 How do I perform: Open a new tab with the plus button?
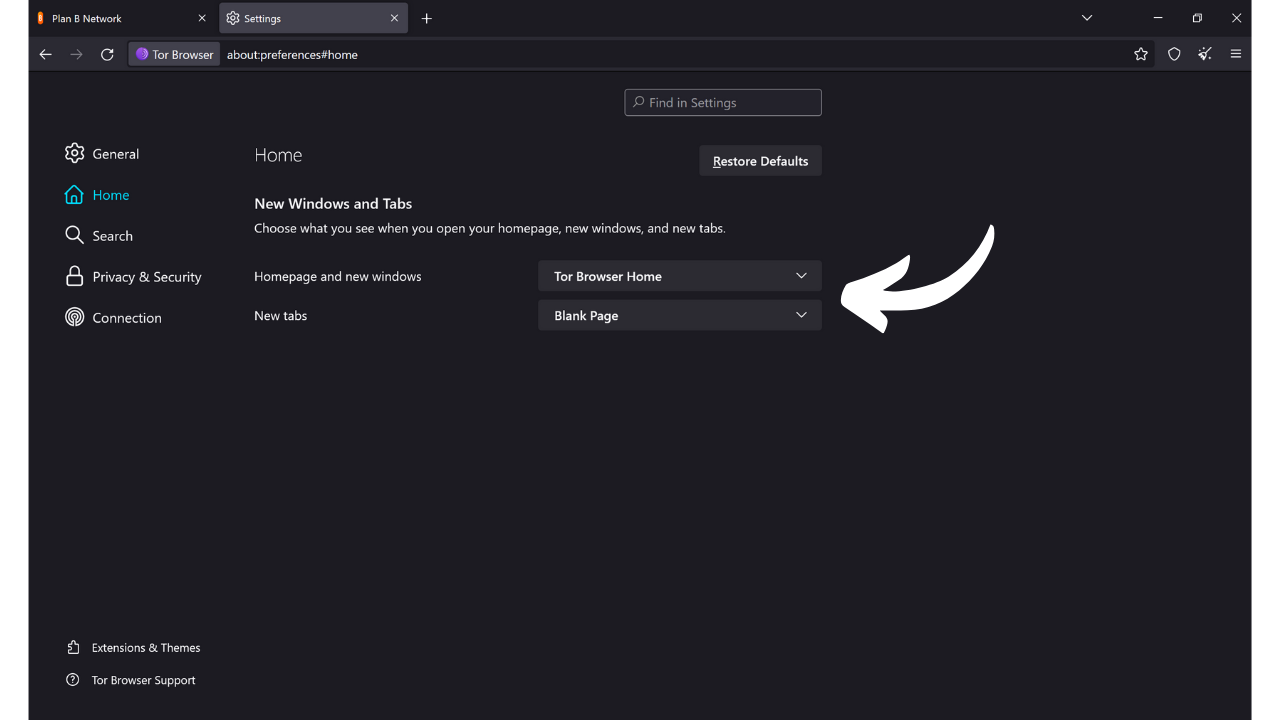coord(427,17)
